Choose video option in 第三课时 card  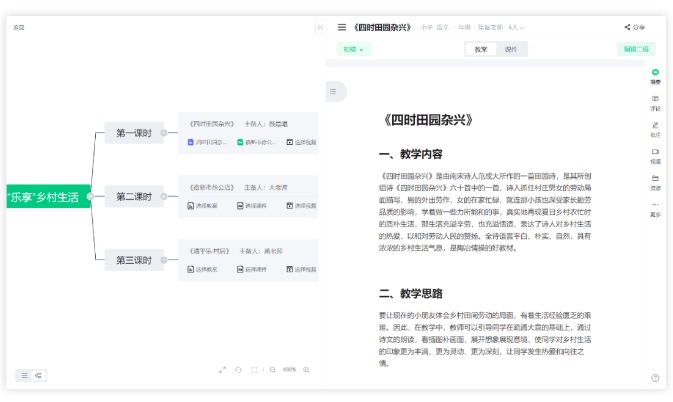click(301, 269)
